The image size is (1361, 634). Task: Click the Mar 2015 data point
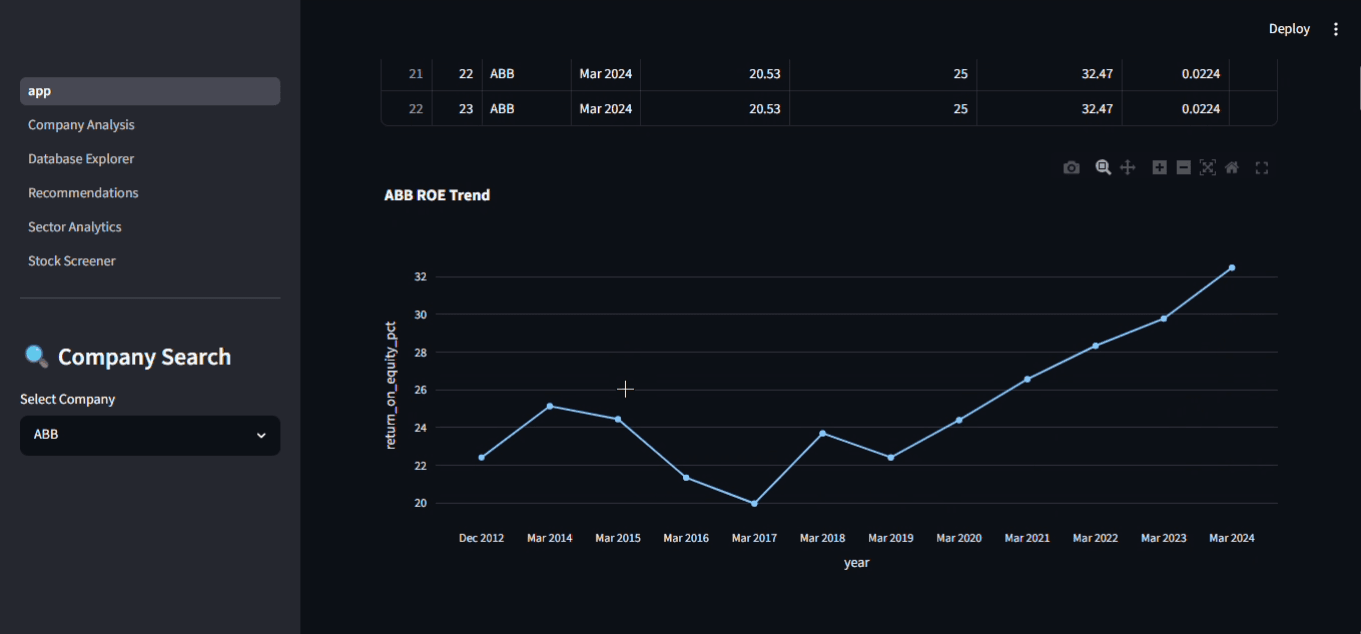[618, 419]
